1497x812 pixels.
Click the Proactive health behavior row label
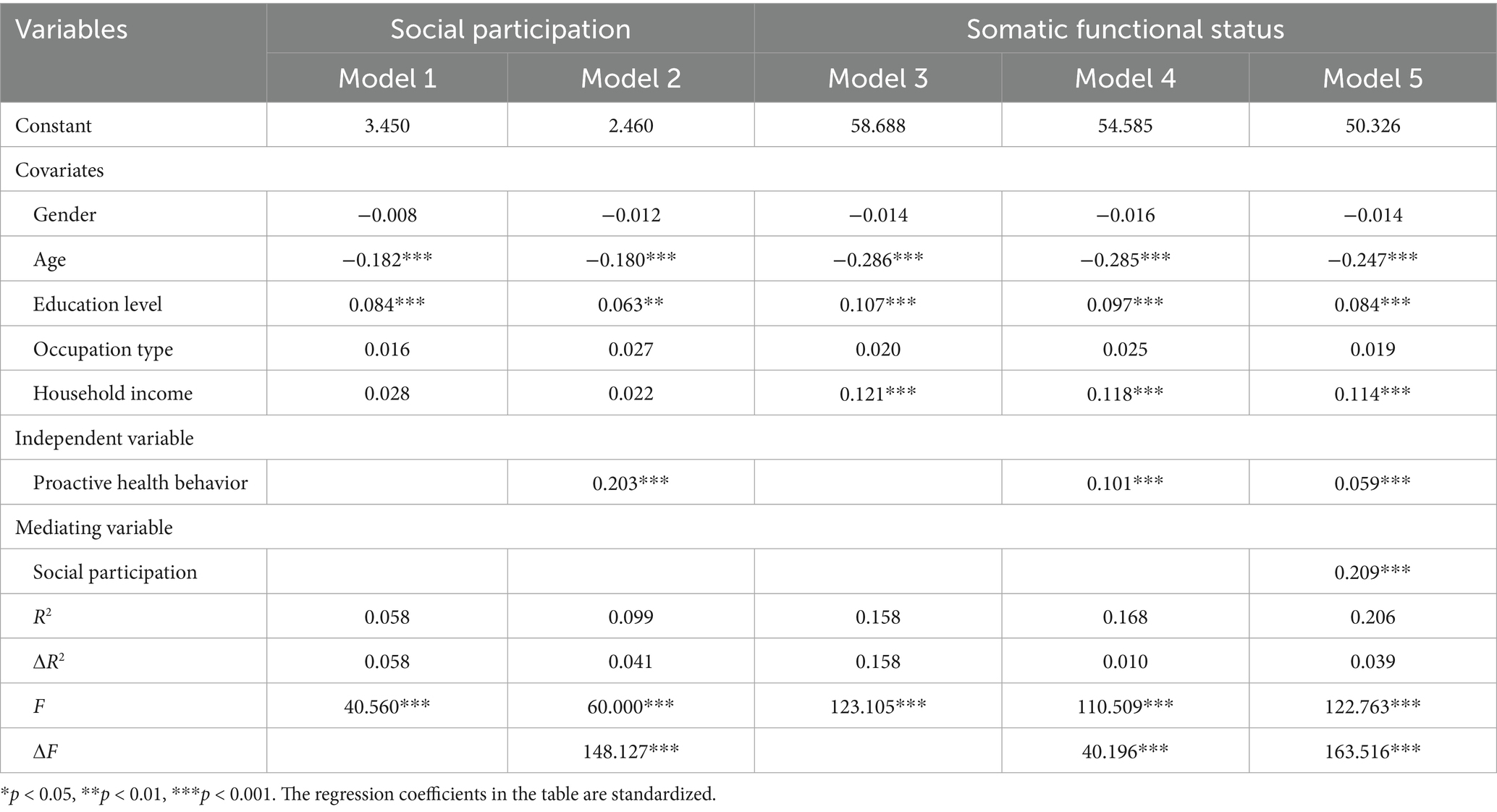140,483
